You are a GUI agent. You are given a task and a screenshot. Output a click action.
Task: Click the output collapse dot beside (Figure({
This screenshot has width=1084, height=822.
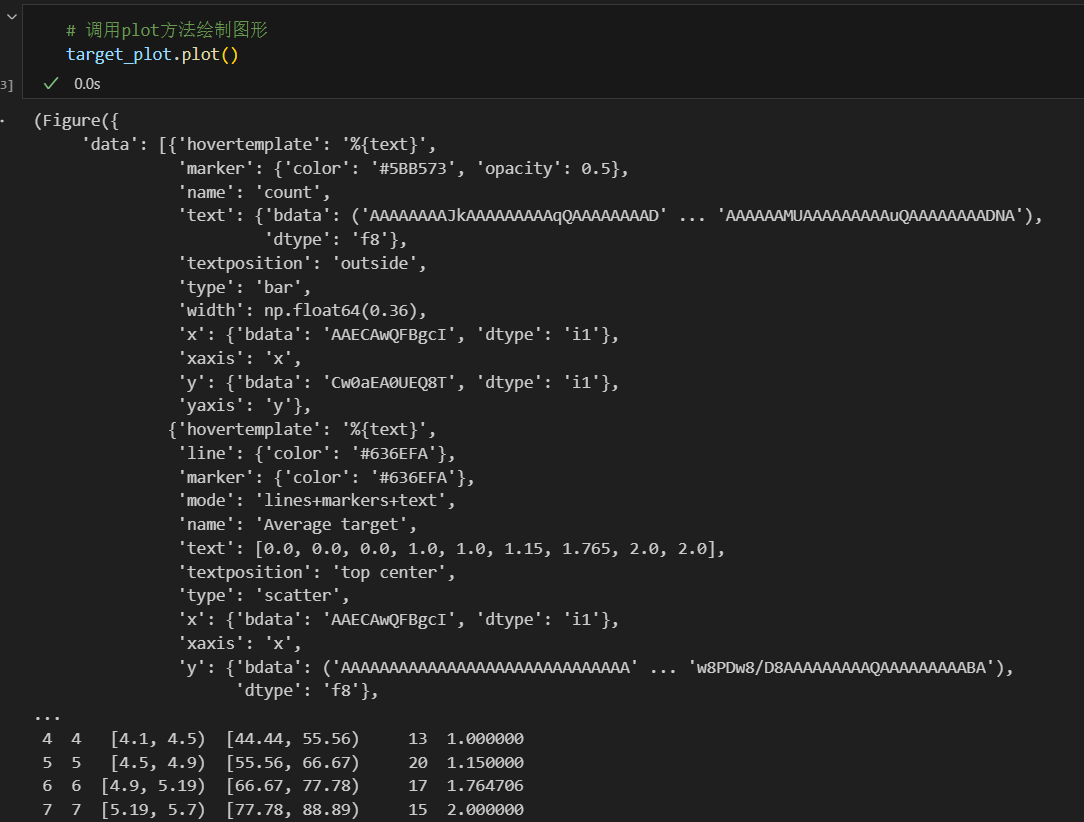(4, 120)
